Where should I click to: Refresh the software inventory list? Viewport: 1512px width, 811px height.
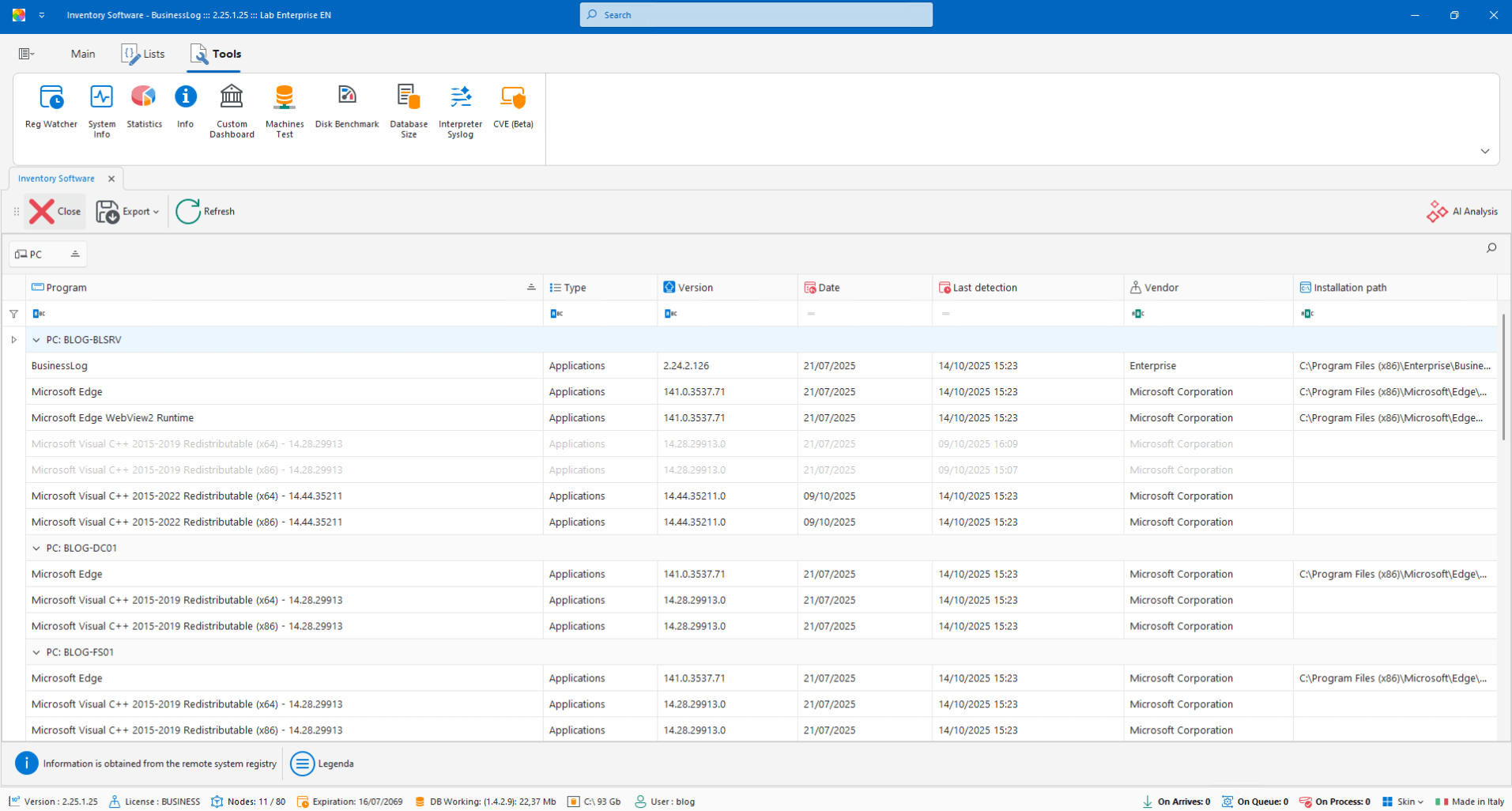coord(205,211)
